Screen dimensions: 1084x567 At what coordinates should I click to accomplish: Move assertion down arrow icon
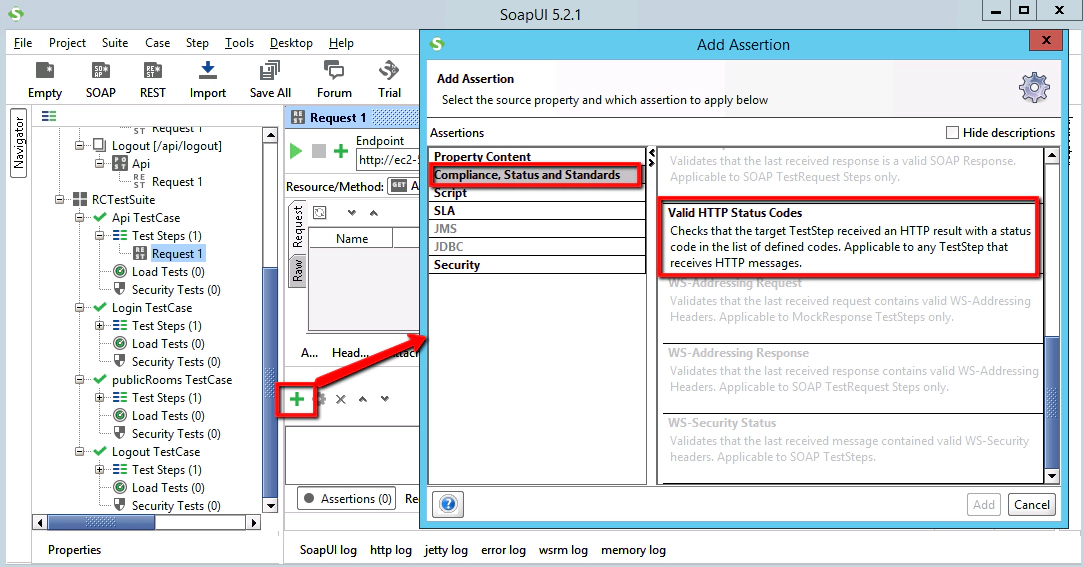[x=384, y=399]
